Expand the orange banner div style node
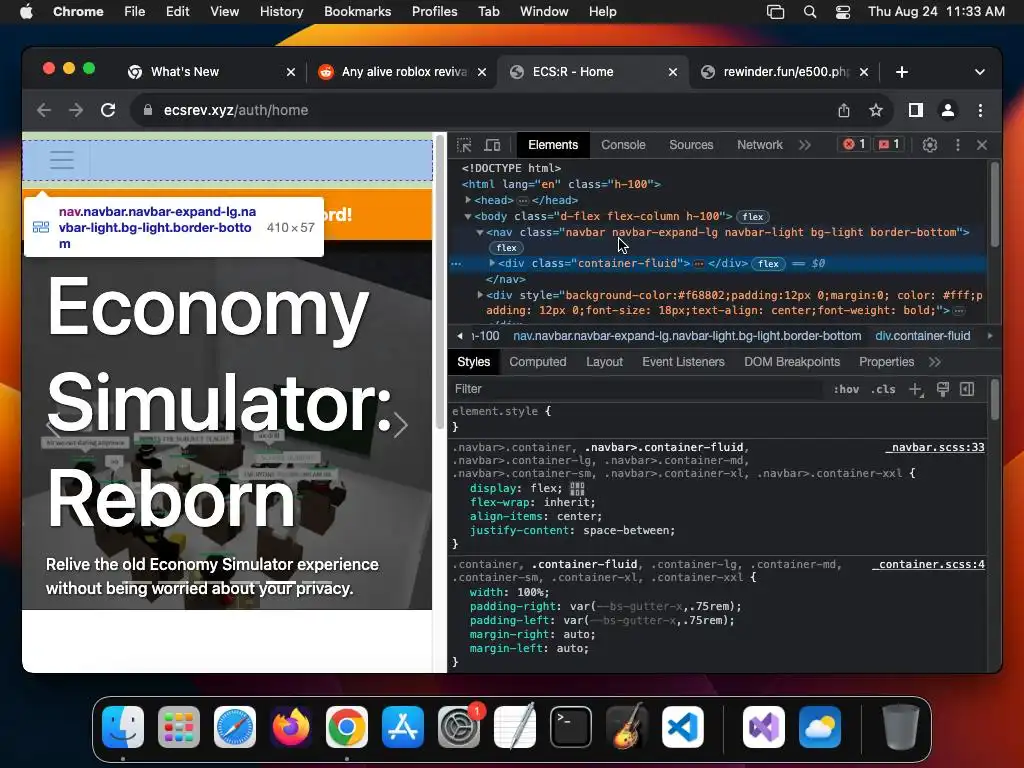The image size is (1024, 768). point(480,295)
